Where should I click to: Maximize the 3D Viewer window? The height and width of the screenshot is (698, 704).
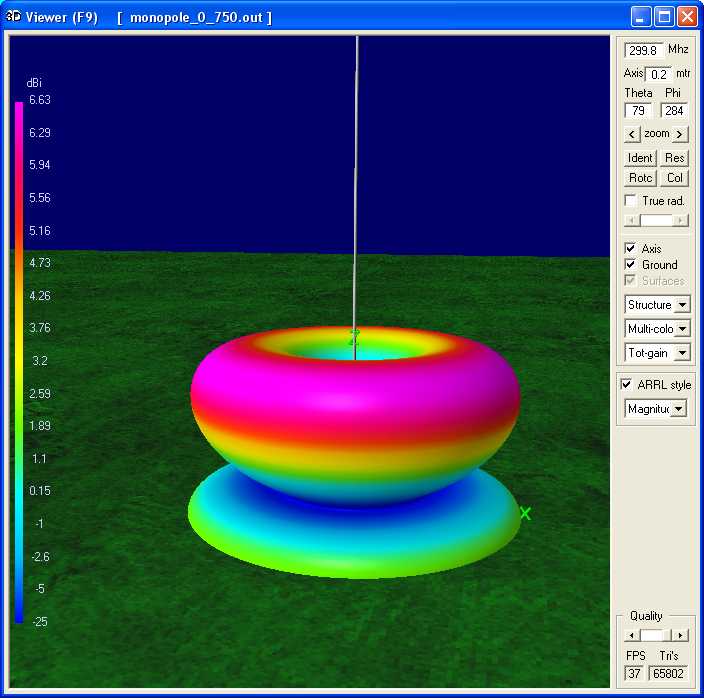665,17
